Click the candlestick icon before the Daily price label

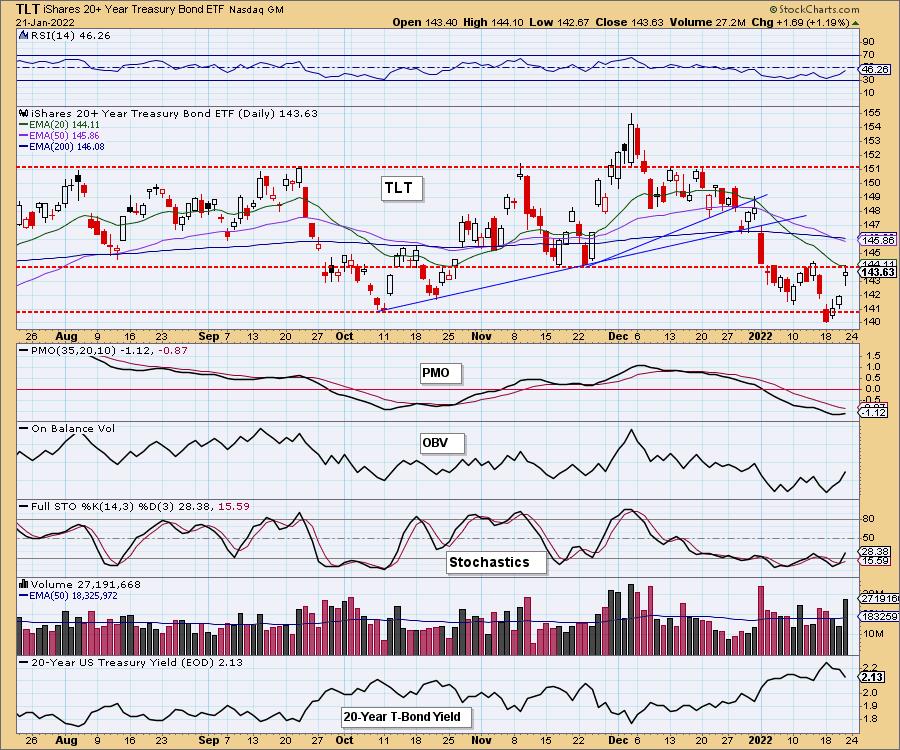pyautogui.click(x=24, y=113)
